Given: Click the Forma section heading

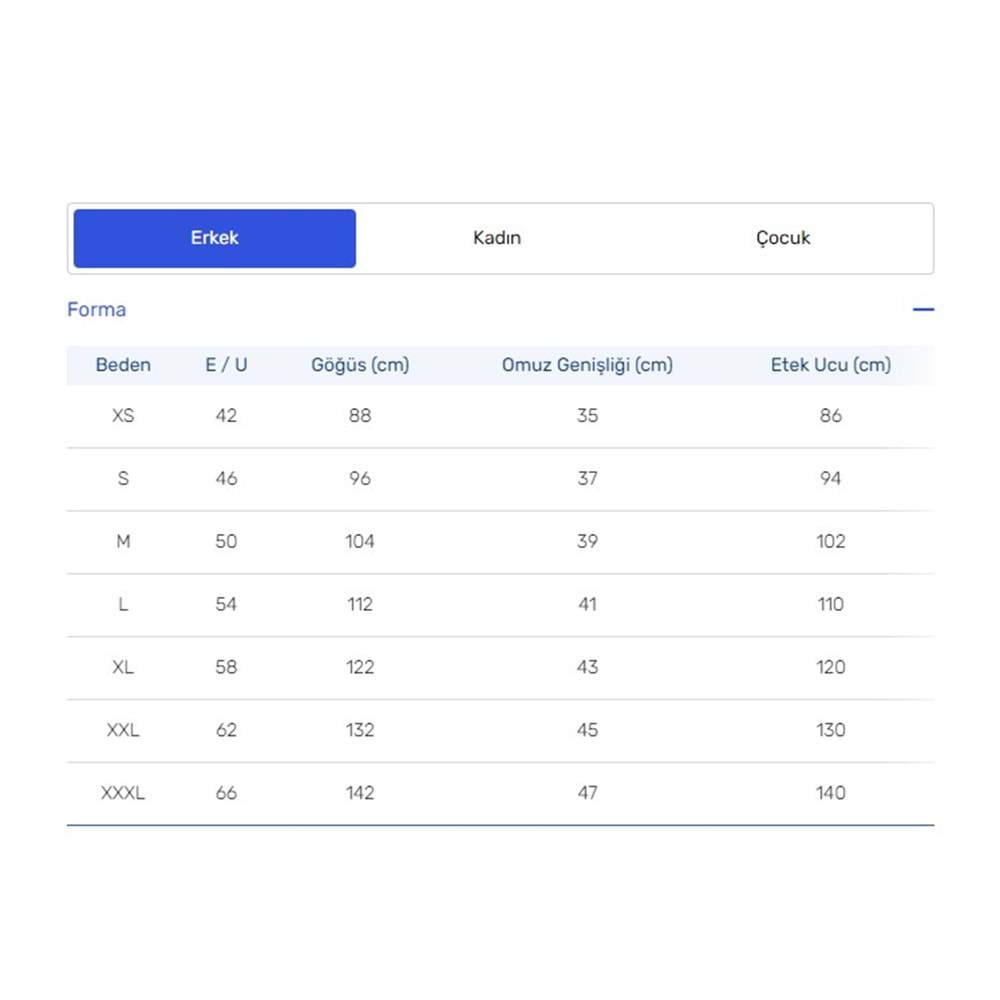Looking at the screenshot, I should coord(97,310).
